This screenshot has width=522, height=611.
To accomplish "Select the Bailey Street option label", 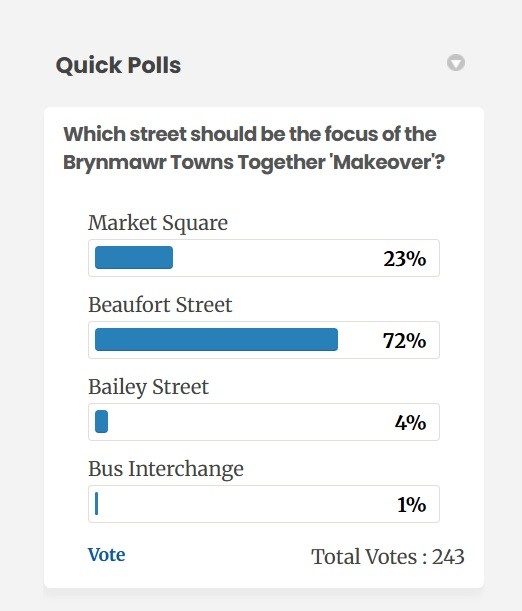I will click(148, 387).
